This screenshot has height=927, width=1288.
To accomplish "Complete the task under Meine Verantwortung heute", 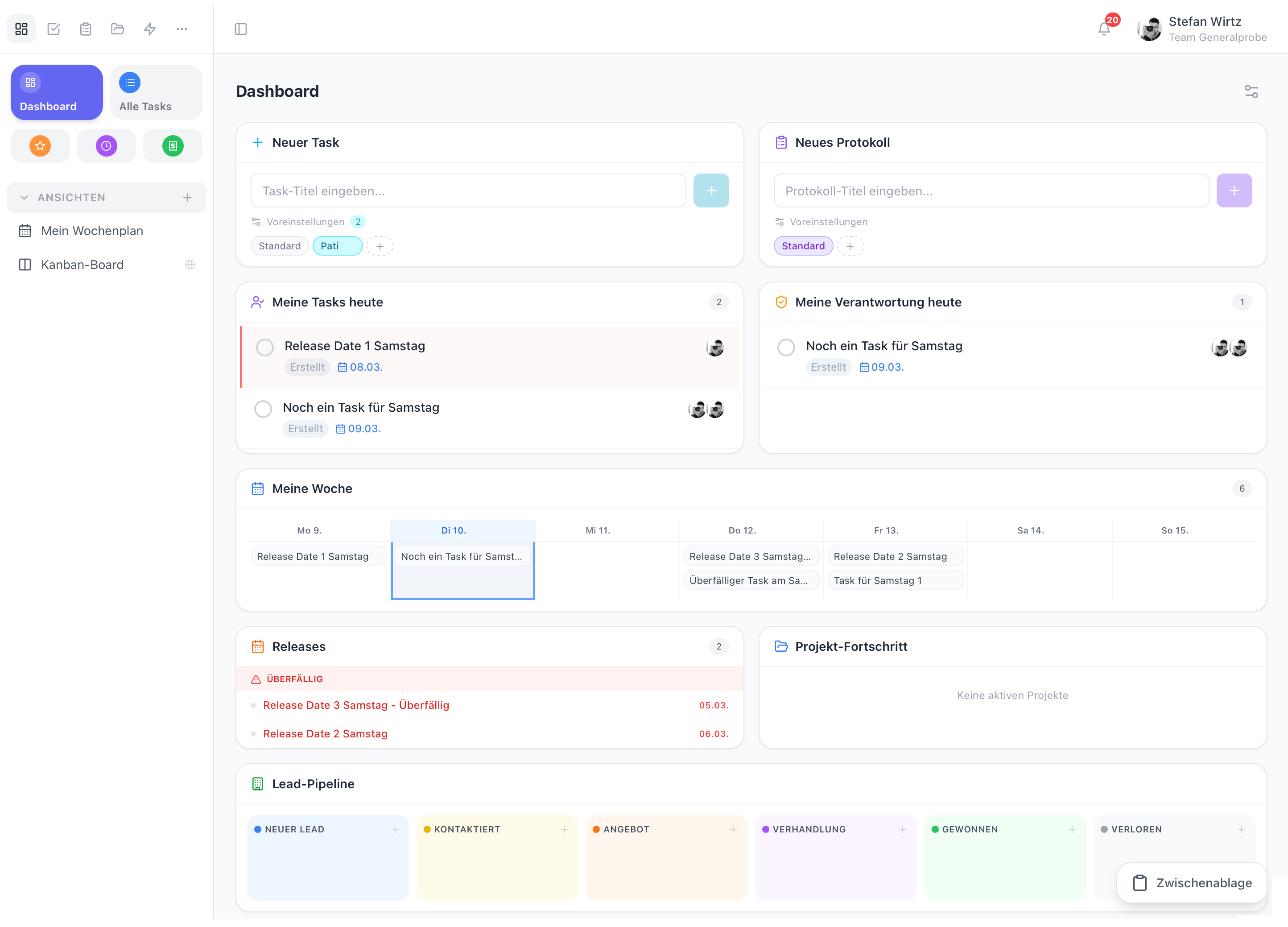I will [x=786, y=347].
